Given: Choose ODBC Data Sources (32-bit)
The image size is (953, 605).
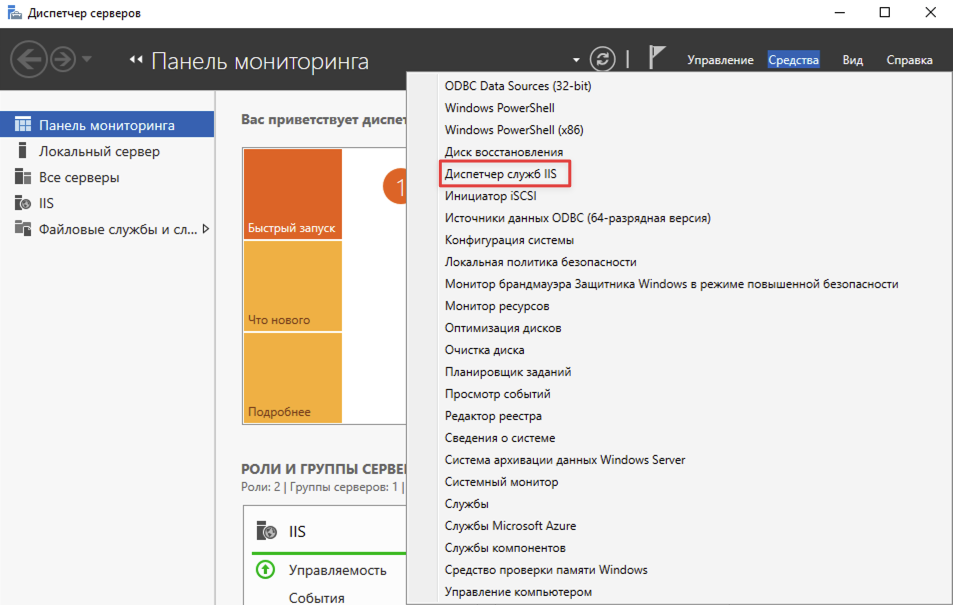Looking at the screenshot, I should pyautogui.click(x=518, y=86).
